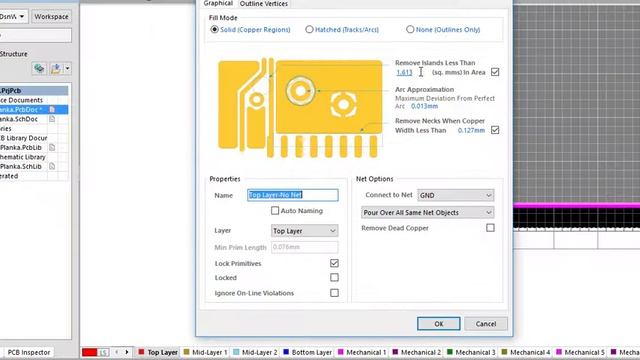Click the Workspace button
The image size is (640, 360).
51,17
